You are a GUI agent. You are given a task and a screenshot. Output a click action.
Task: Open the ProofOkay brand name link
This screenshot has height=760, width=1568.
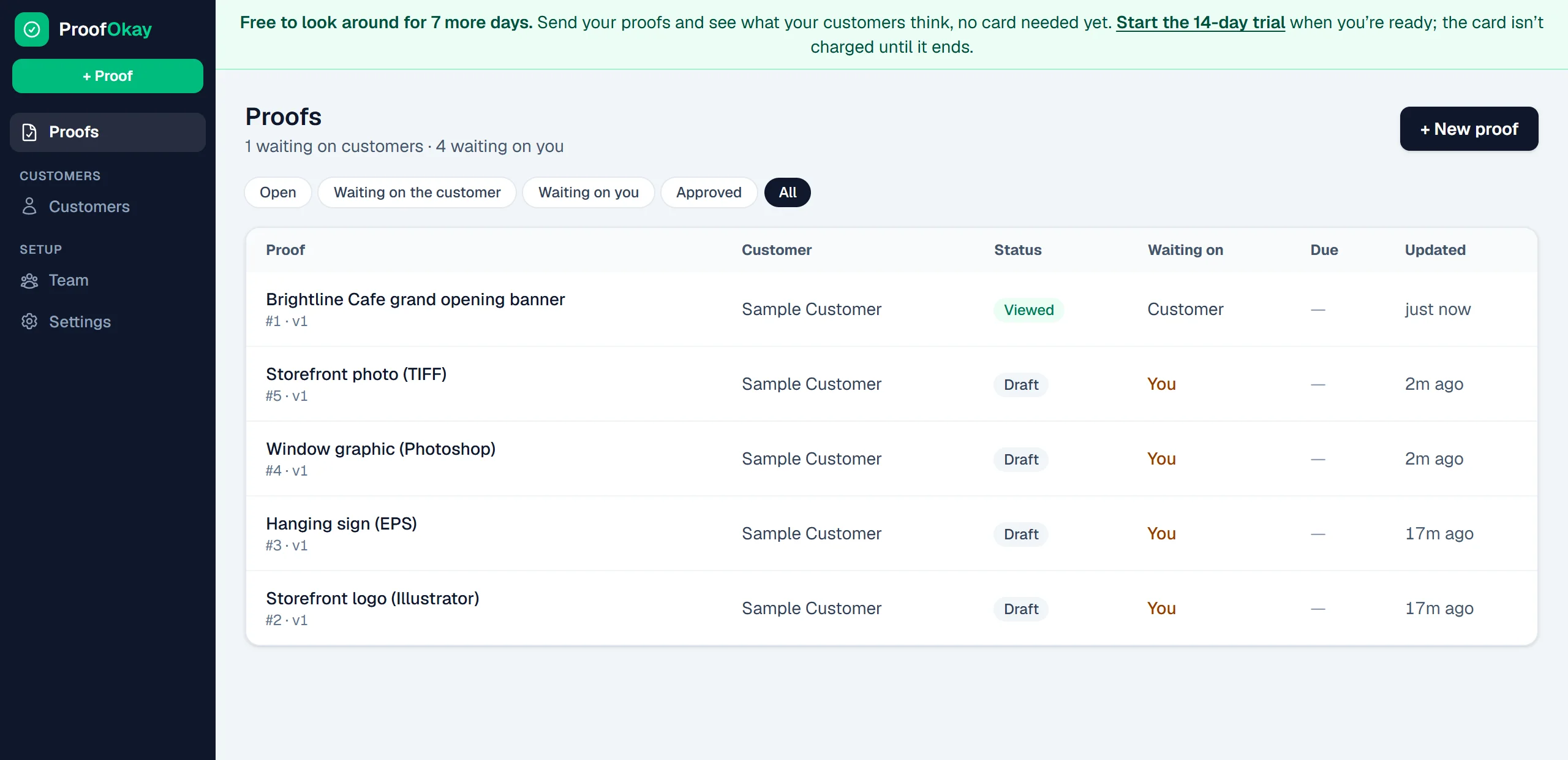(105, 29)
